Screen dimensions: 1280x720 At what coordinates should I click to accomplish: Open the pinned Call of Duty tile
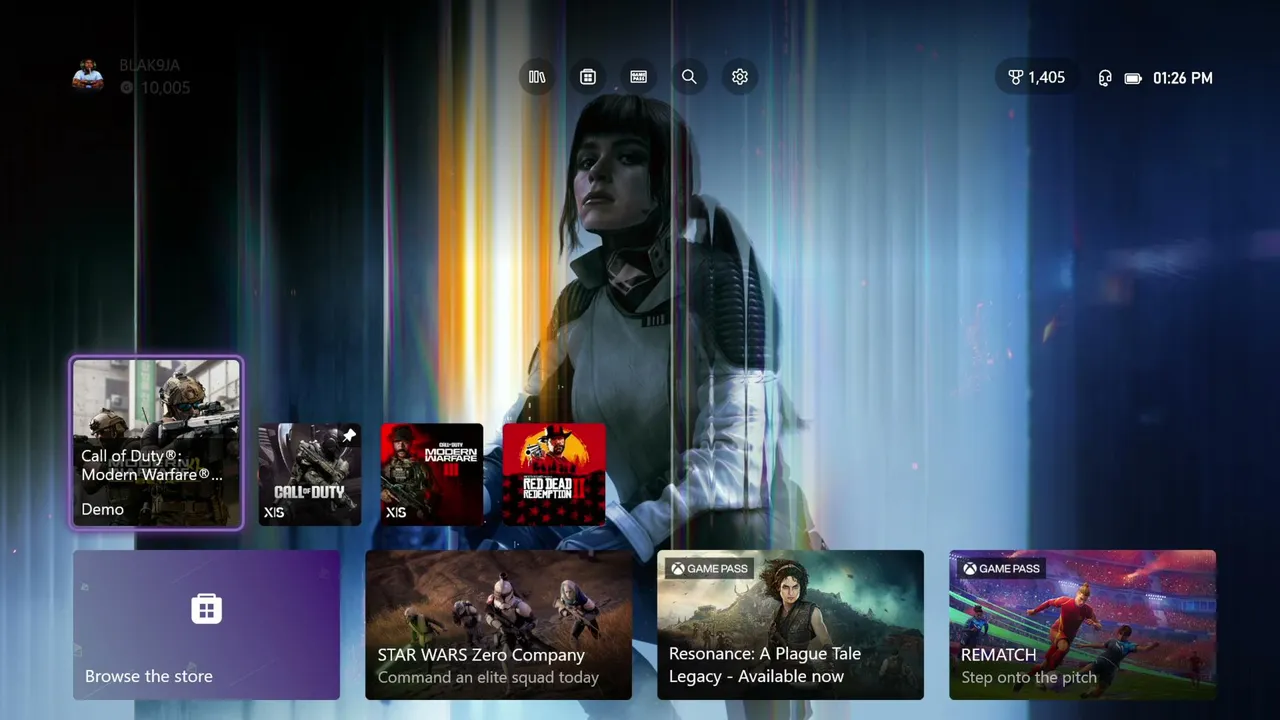(x=310, y=474)
